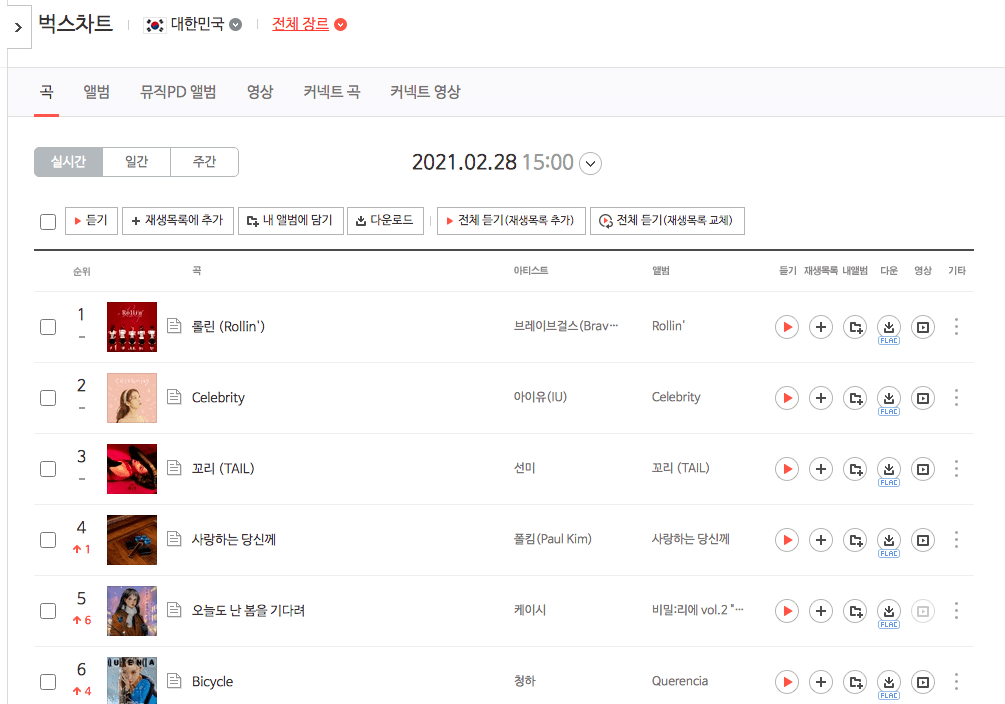Tick the select-all checkbox above the chart
Image resolution: width=1005 pixels, height=704 pixels.
tap(48, 222)
